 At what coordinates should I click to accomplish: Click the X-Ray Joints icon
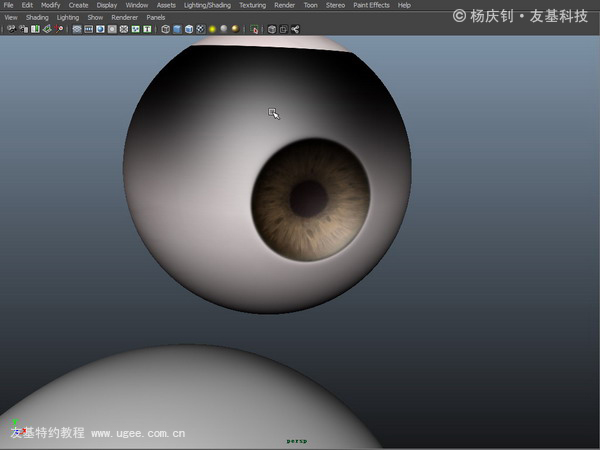tap(295, 29)
